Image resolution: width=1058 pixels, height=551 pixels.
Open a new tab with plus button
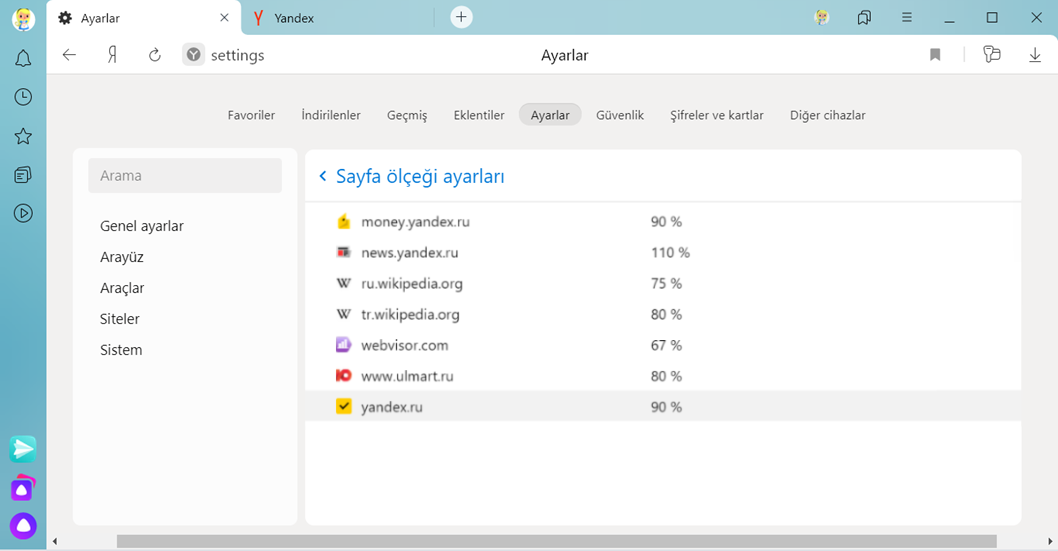point(462,18)
